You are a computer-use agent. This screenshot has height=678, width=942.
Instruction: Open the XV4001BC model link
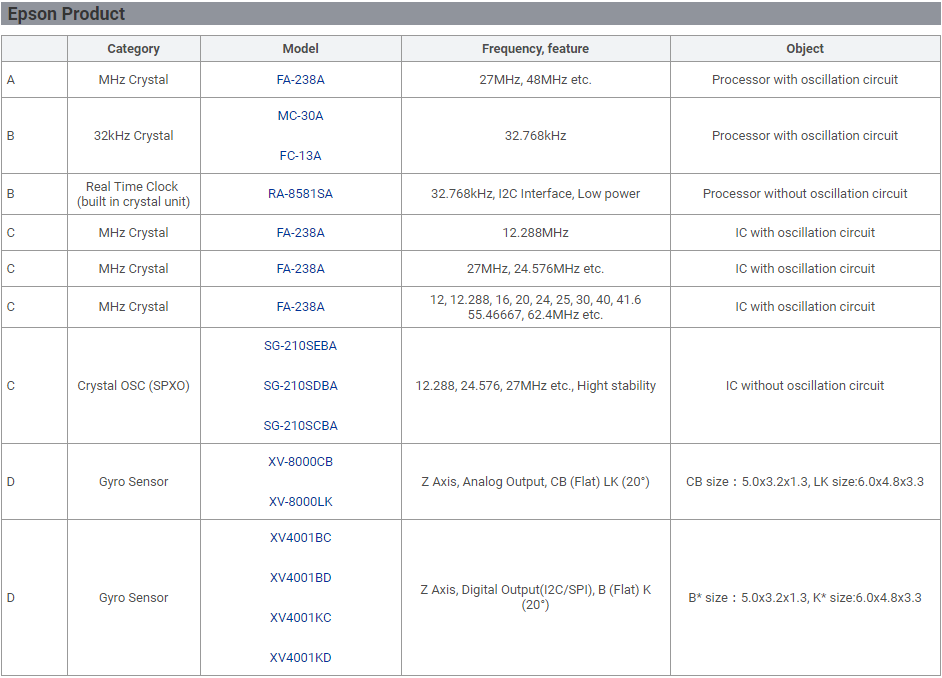click(300, 537)
